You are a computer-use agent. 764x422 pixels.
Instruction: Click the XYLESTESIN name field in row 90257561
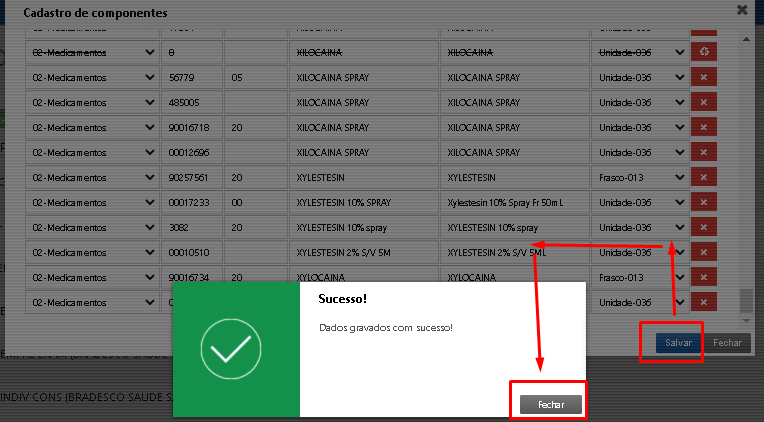point(363,177)
